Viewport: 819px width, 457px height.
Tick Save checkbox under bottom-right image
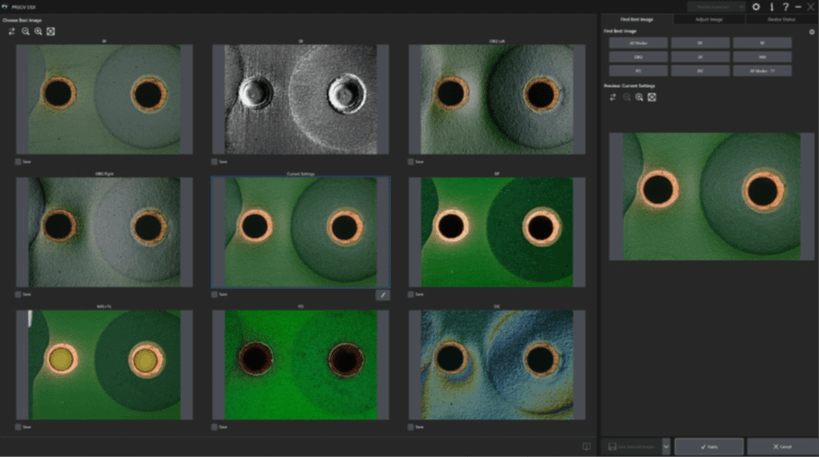(410, 427)
